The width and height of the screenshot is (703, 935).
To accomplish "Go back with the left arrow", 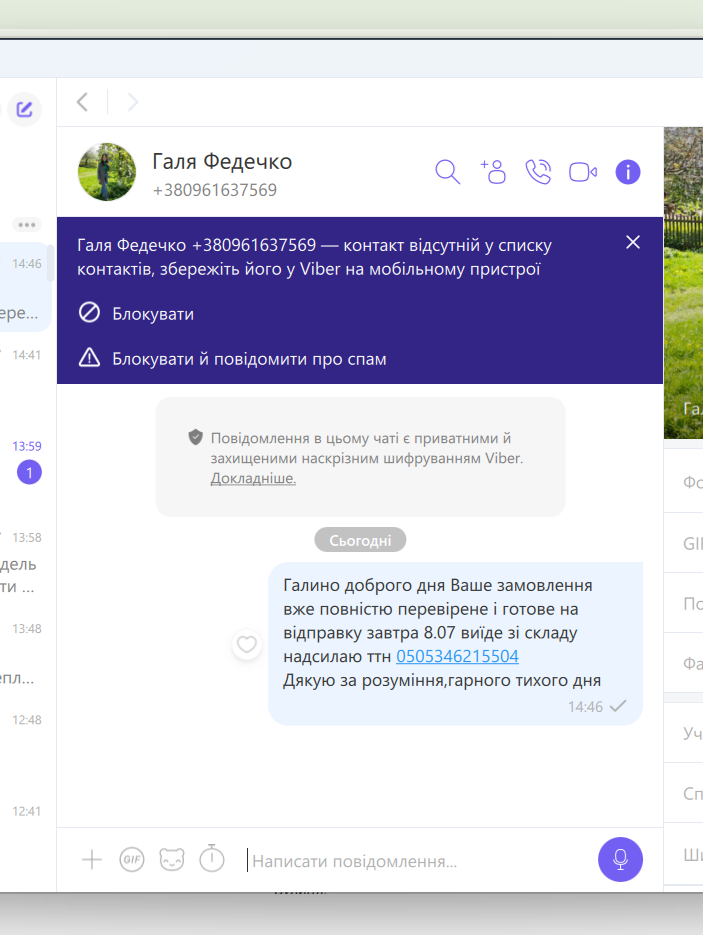I will [82, 102].
